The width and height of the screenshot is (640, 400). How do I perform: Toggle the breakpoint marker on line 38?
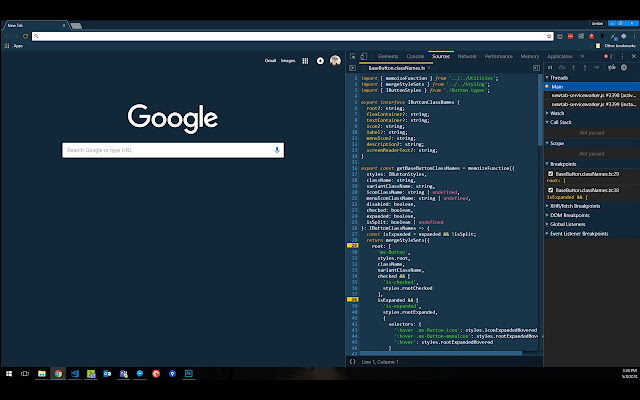point(353,300)
